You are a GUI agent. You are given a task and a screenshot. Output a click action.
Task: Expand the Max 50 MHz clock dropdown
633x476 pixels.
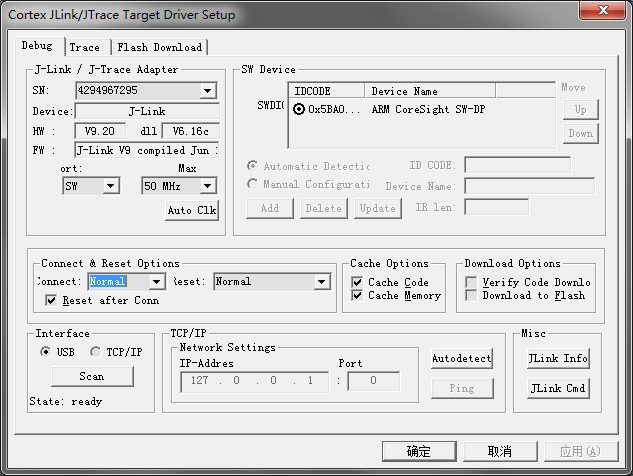click(208, 186)
